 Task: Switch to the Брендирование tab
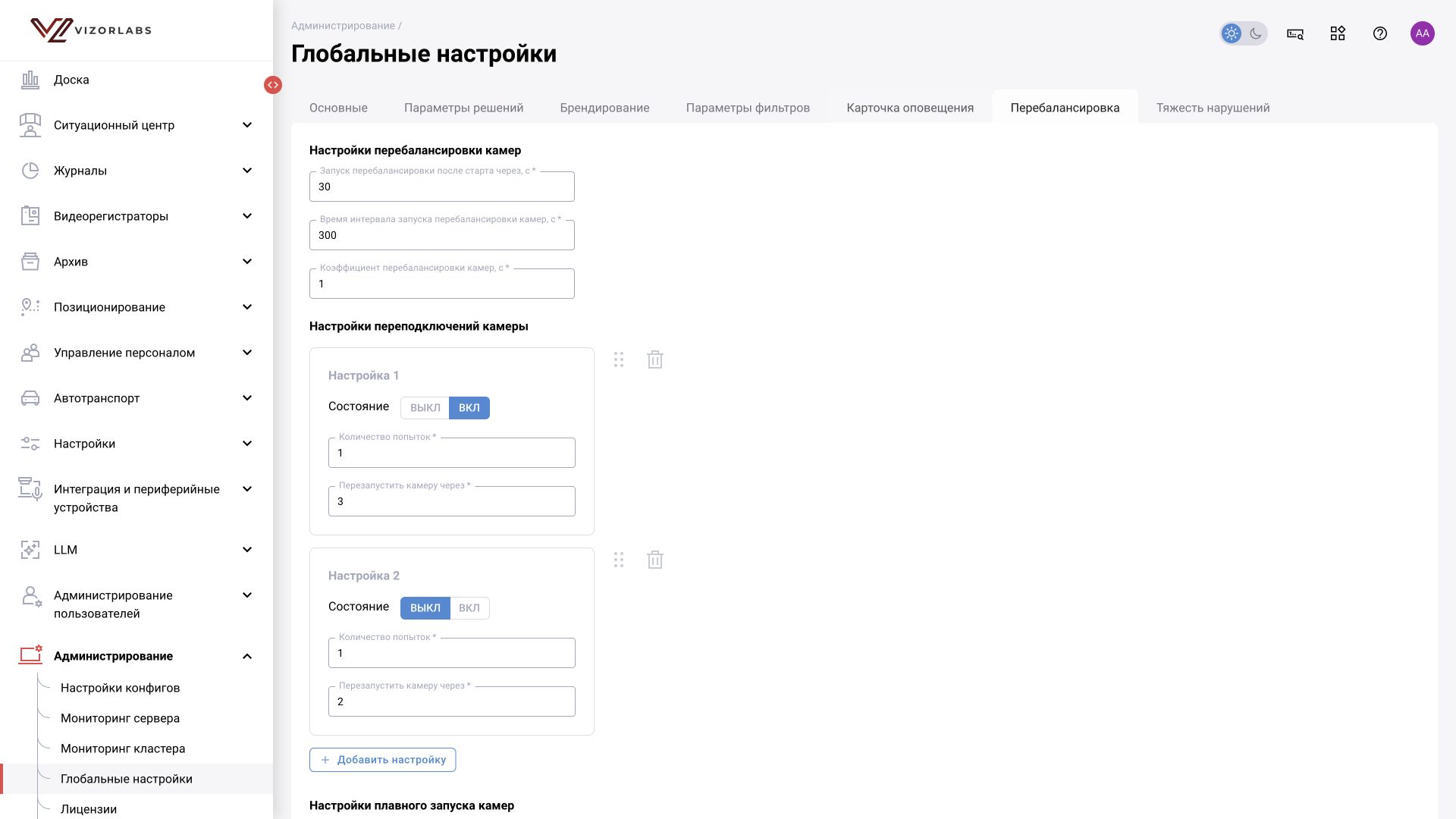coord(604,108)
